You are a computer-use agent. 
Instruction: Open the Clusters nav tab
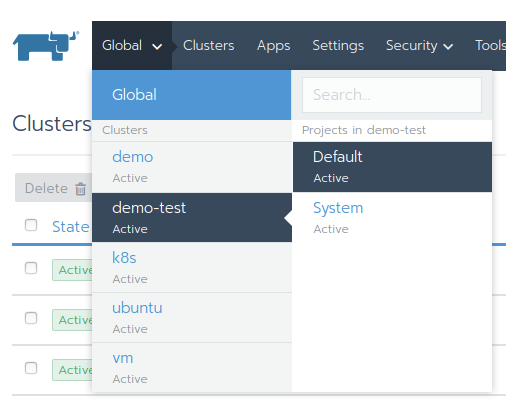(x=209, y=46)
